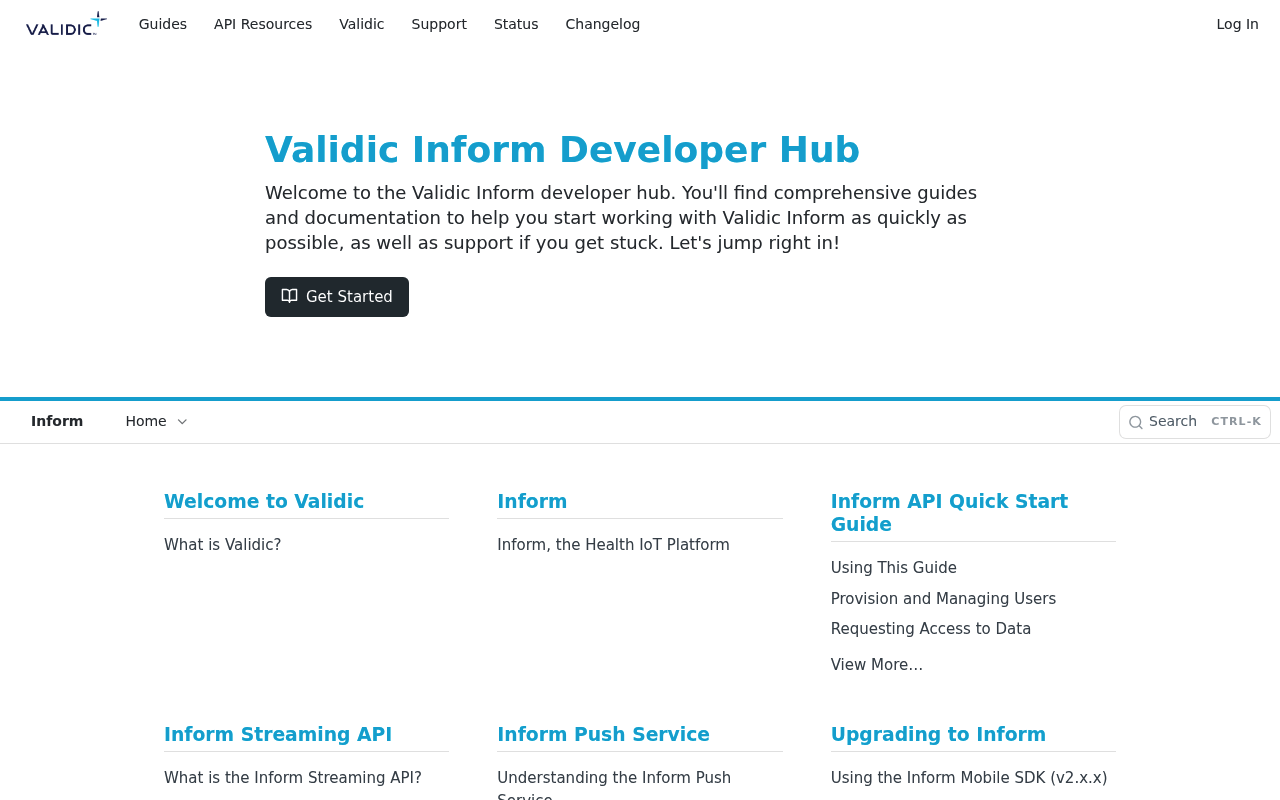Open Requesting Access to Data
1280x800 pixels.
coord(931,629)
